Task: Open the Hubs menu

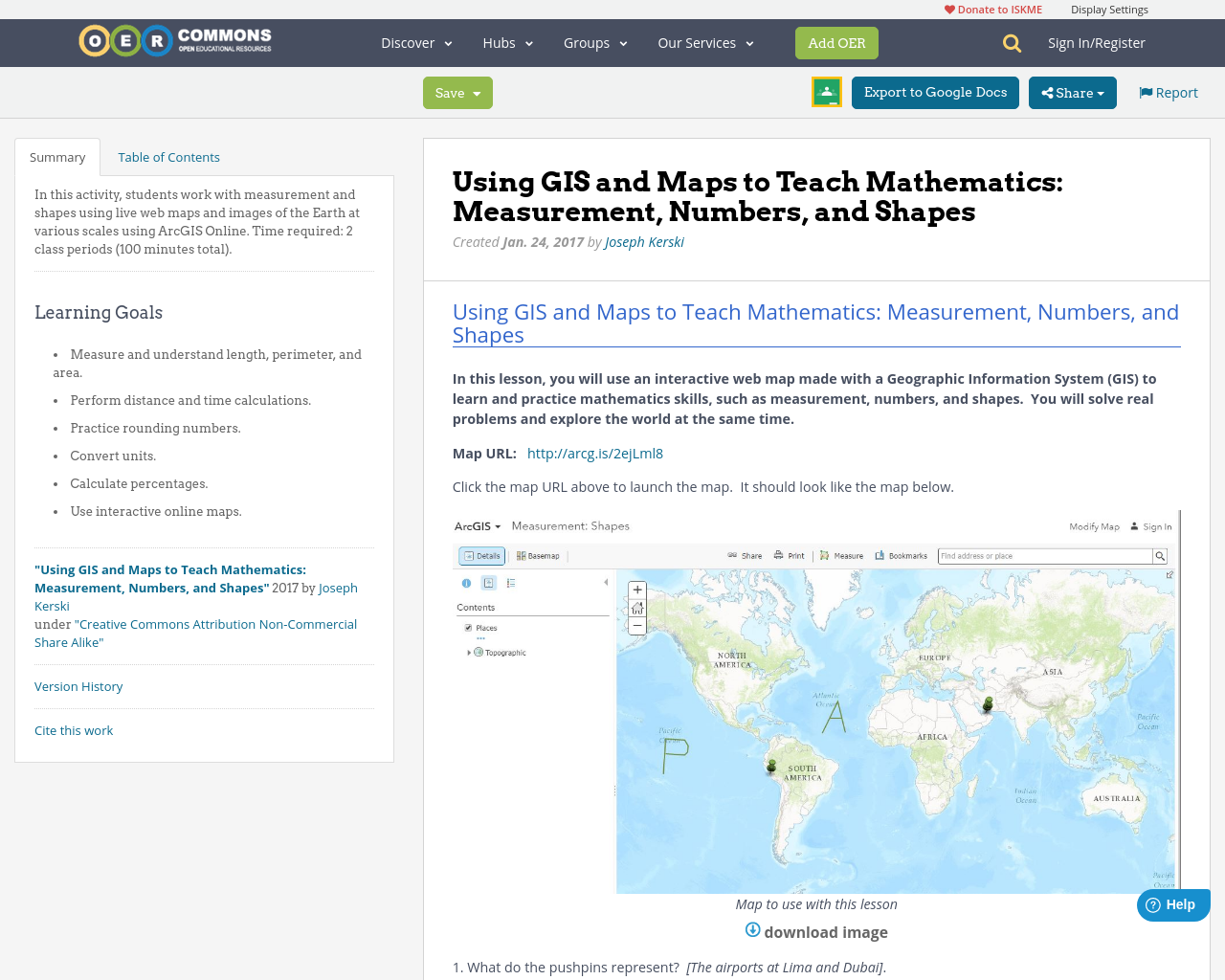Action: point(507,42)
